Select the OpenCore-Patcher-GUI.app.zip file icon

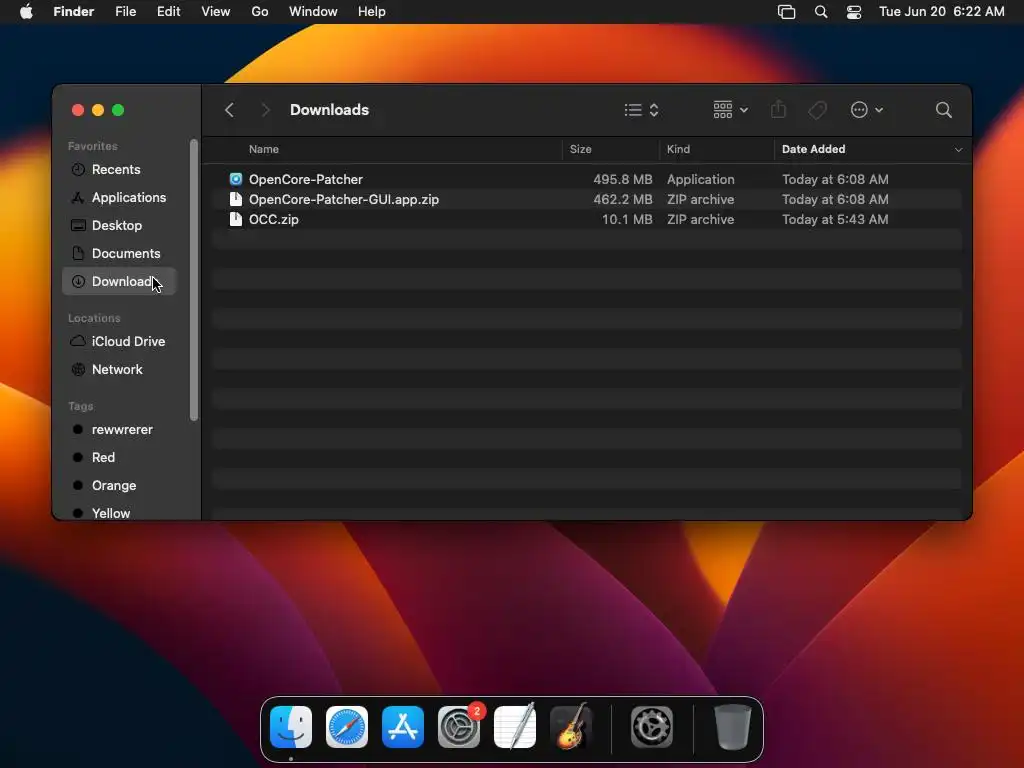pyautogui.click(x=236, y=199)
